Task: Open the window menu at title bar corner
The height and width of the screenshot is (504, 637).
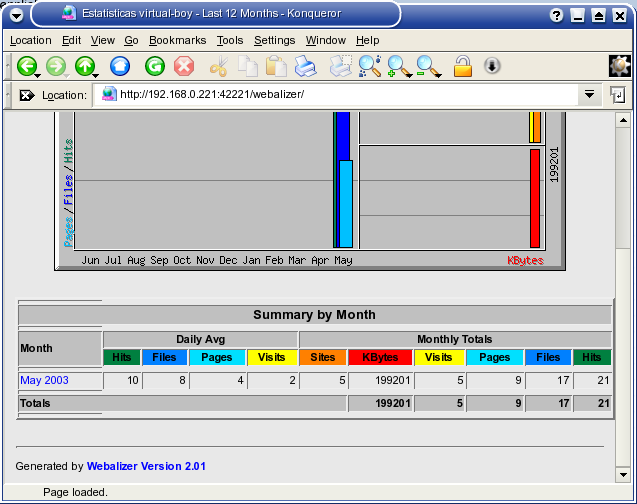Action: click(x=17, y=16)
